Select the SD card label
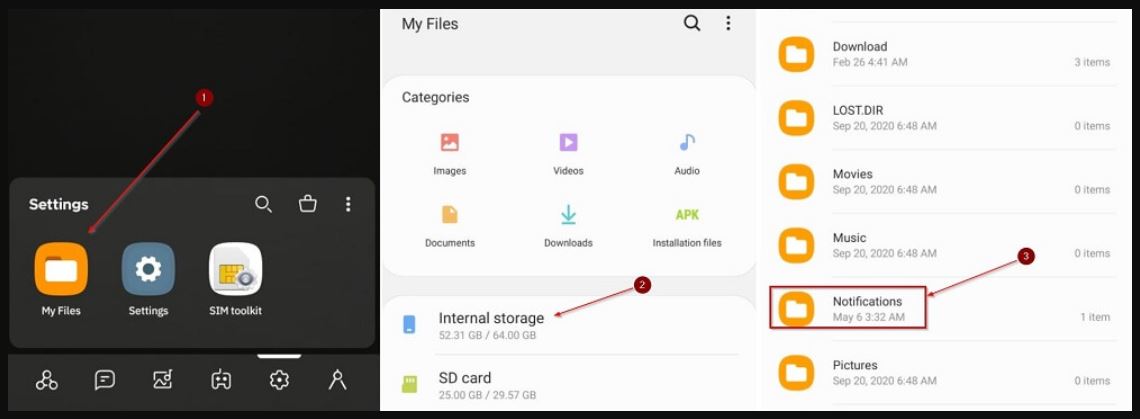The height and width of the screenshot is (419, 1140). [465, 378]
